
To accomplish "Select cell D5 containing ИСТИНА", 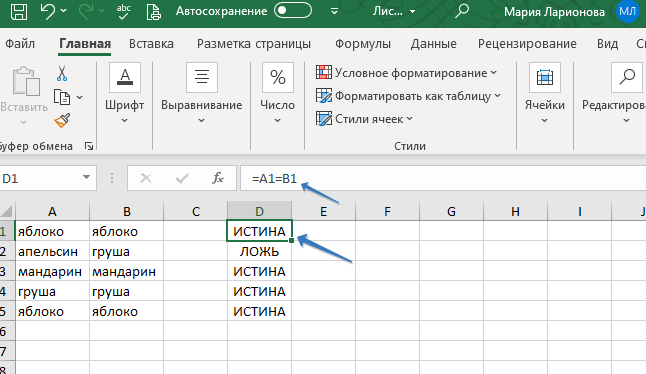I will click(260, 311).
